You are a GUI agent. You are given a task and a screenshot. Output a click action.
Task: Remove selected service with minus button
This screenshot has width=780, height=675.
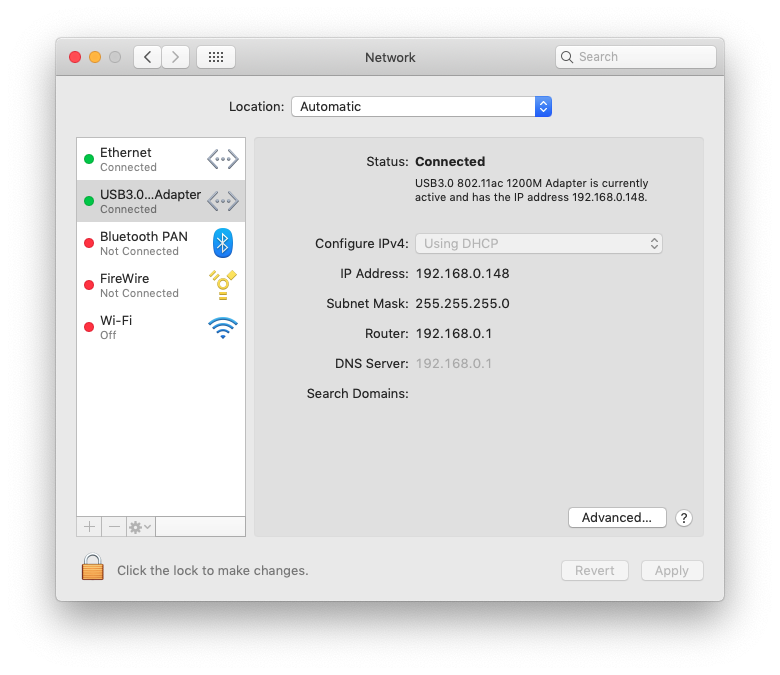[x=114, y=527]
